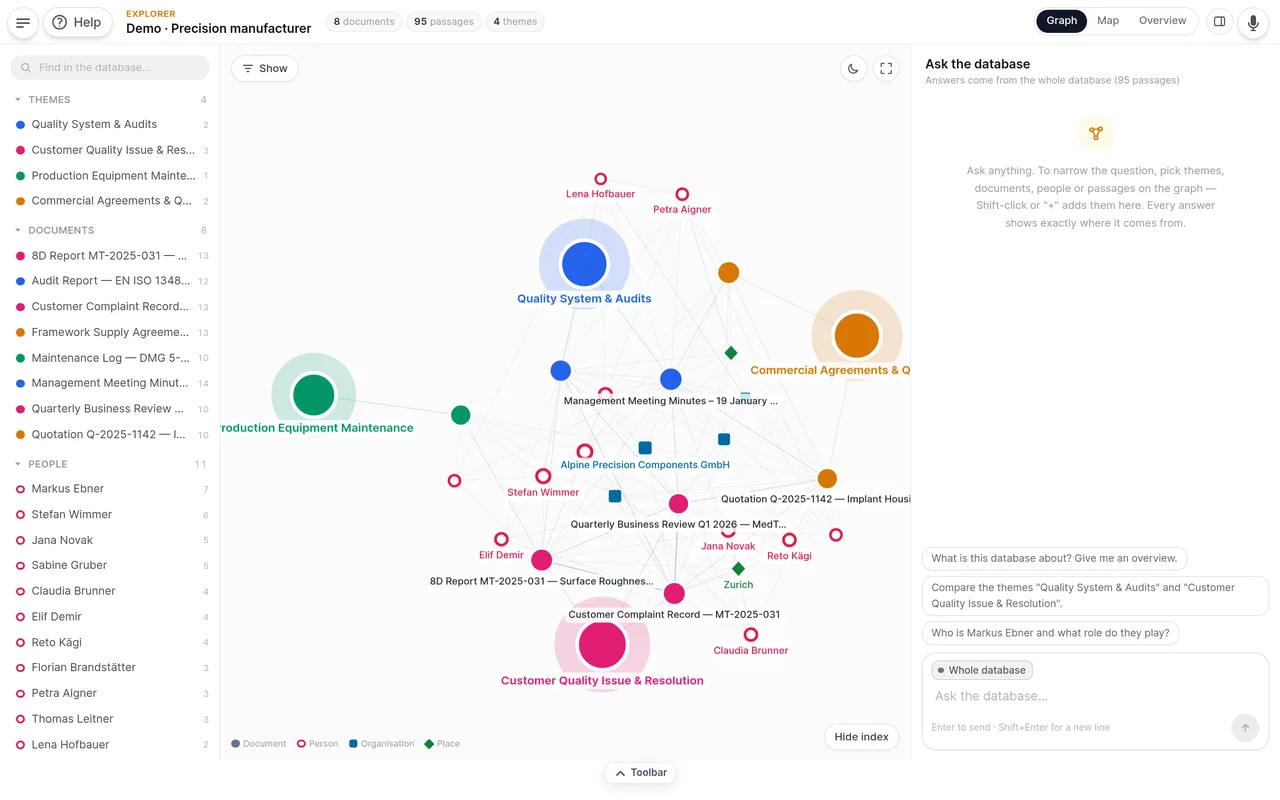Open Framework Supply Agreement document

[x=110, y=332]
